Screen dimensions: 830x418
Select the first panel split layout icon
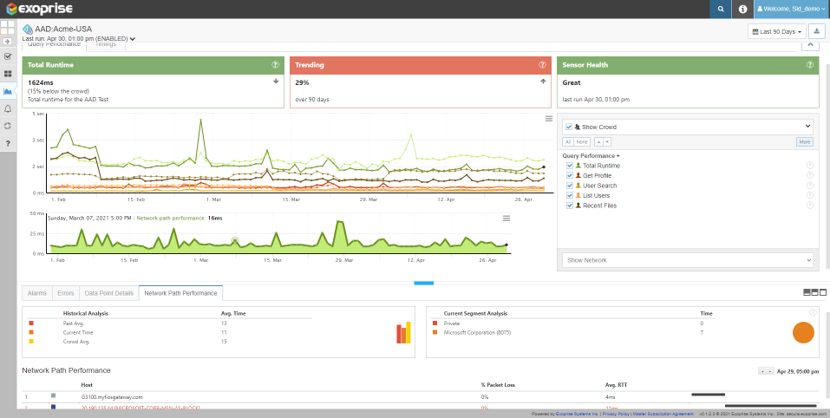click(x=807, y=292)
